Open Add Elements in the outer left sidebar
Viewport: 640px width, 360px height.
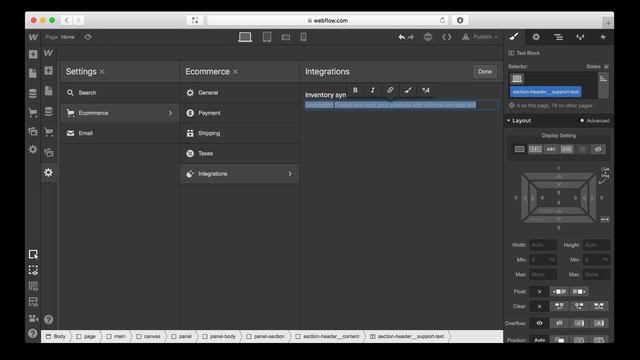(33, 54)
